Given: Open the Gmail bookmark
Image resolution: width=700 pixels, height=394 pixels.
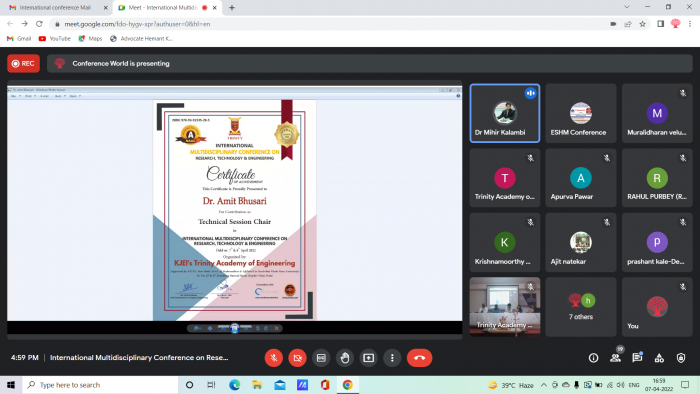Looking at the screenshot, I should pyautogui.click(x=19, y=39).
